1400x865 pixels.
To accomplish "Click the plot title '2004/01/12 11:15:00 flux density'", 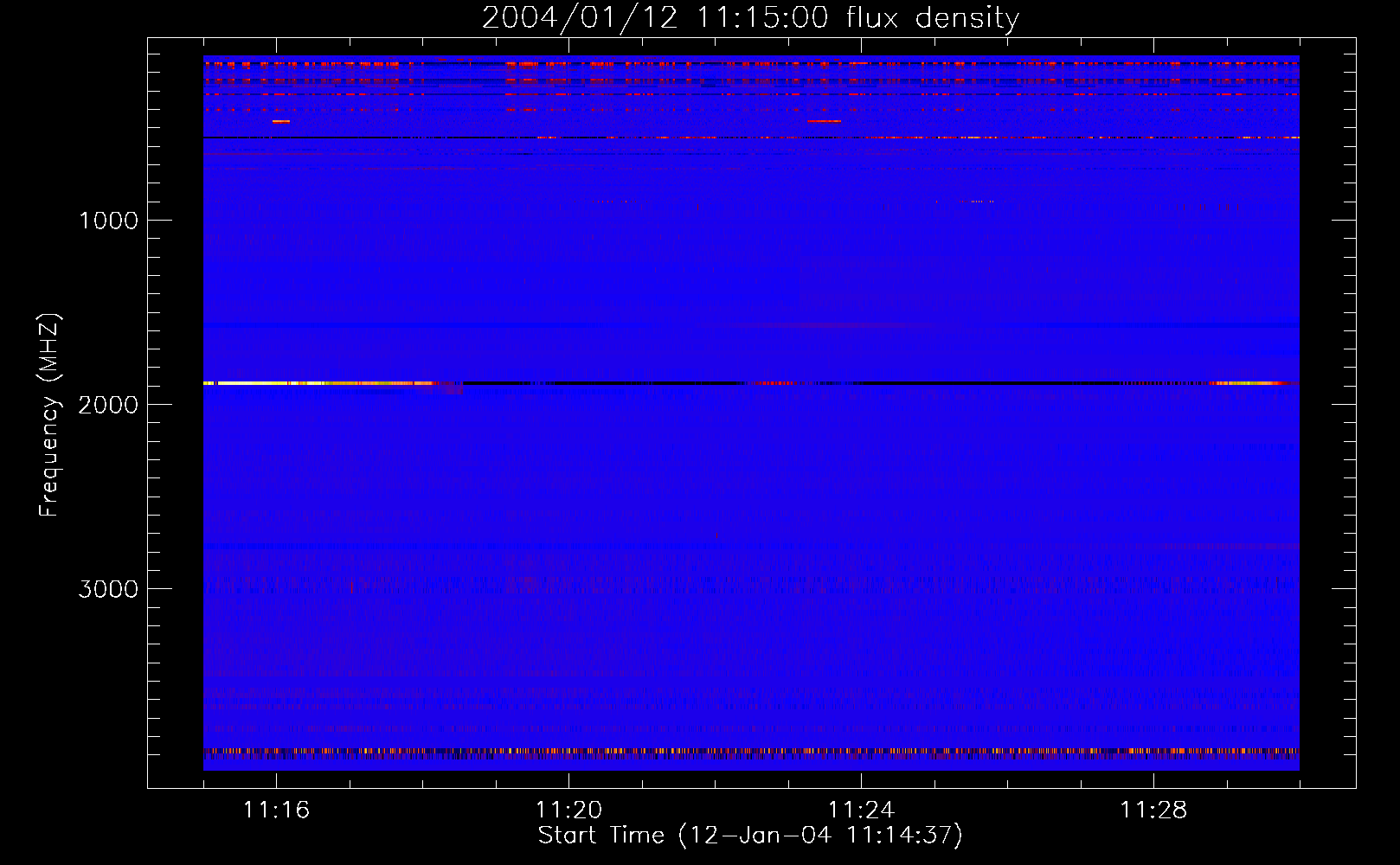I will point(750,17).
